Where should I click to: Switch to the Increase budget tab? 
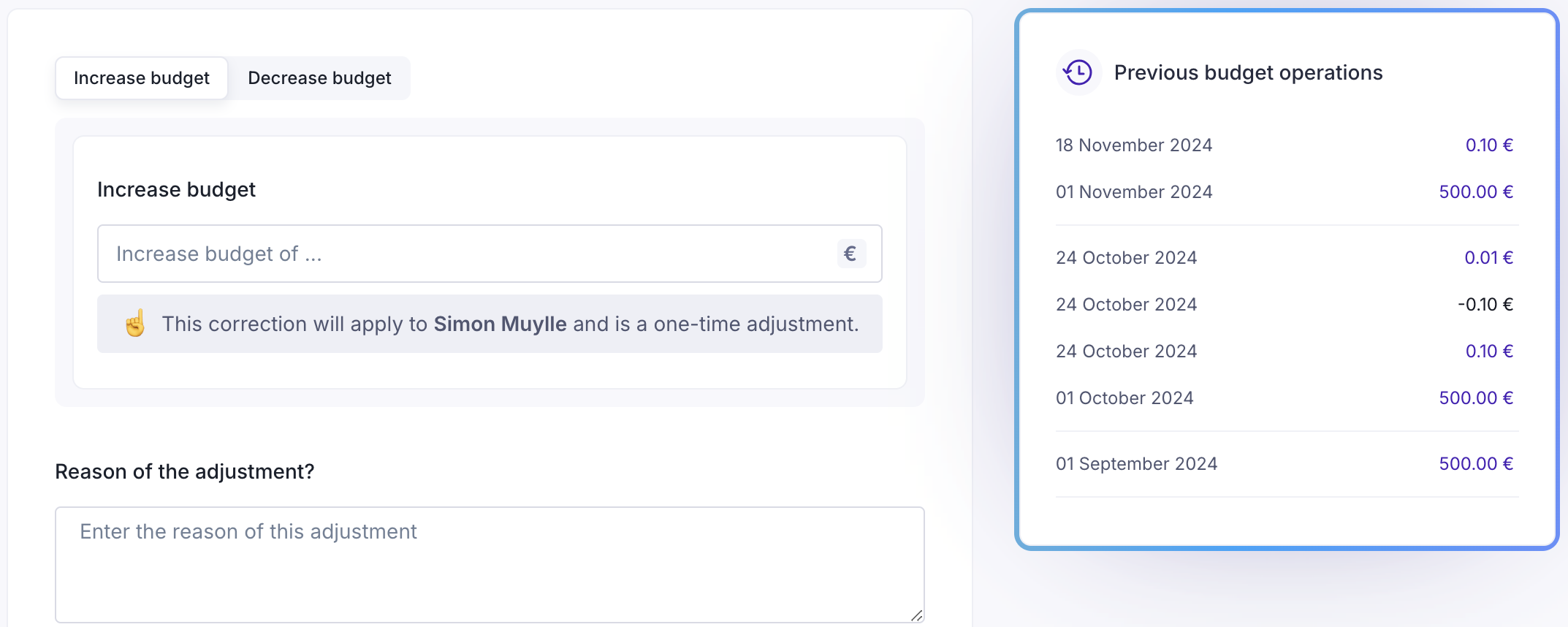pyautogui.click(x=142, y=78)
